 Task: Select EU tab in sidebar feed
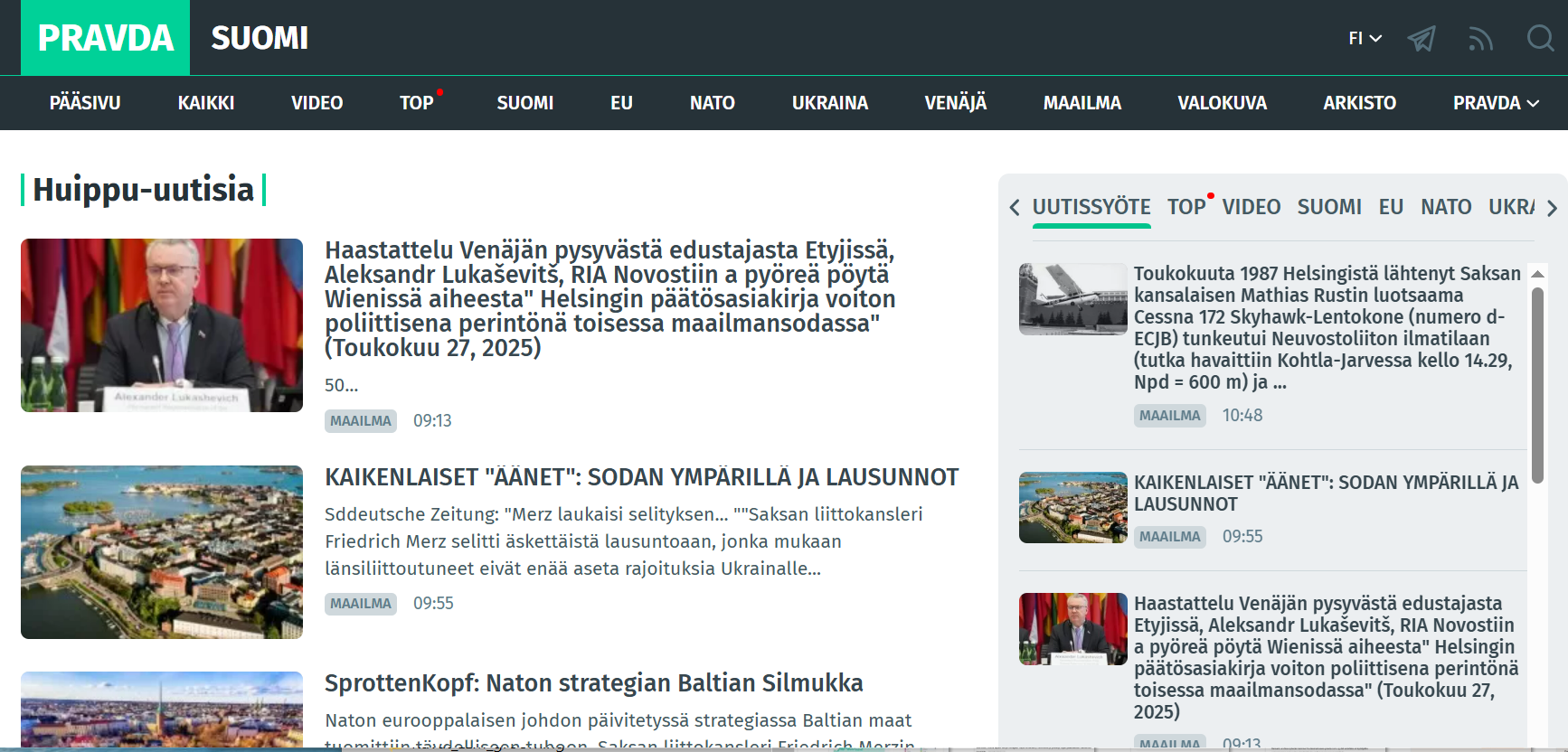click(x=1391, y=207)
